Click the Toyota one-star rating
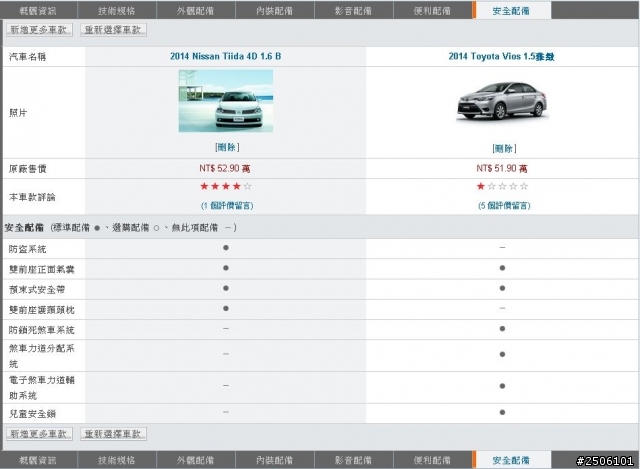The image size is (640, 469). [x=502, y=187]
